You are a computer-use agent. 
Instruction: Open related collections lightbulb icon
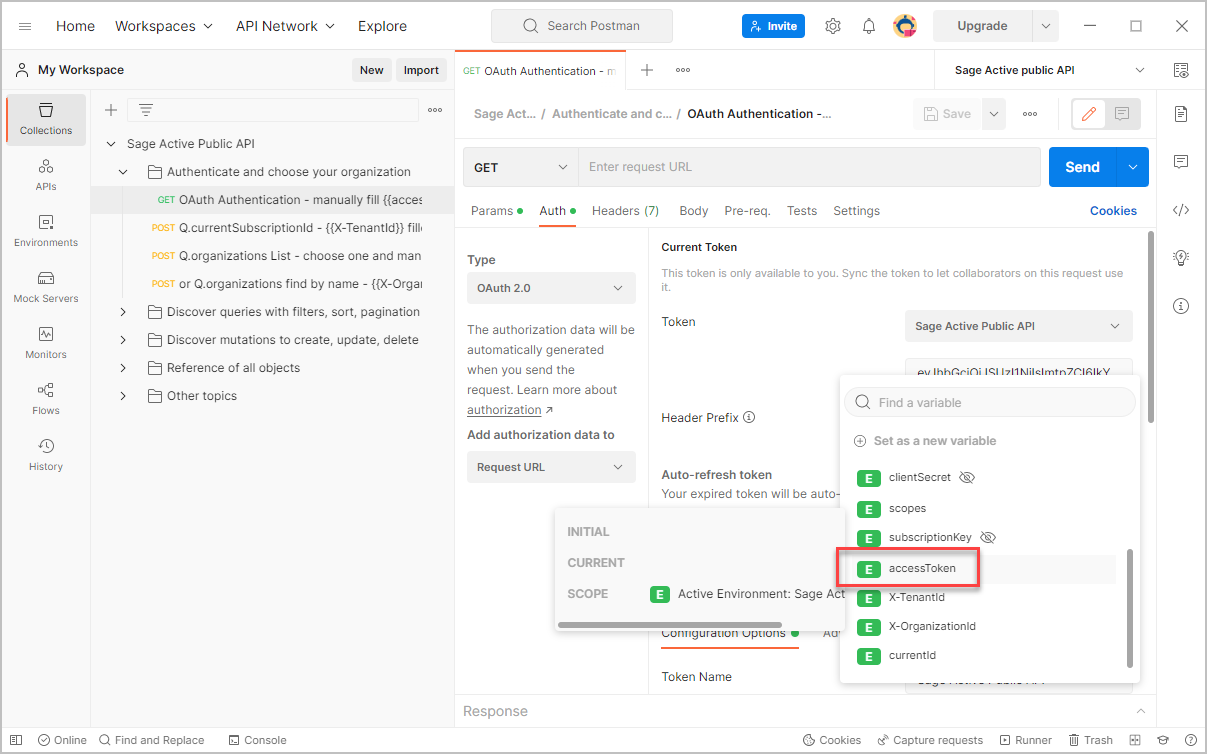tap(1181, 258)
